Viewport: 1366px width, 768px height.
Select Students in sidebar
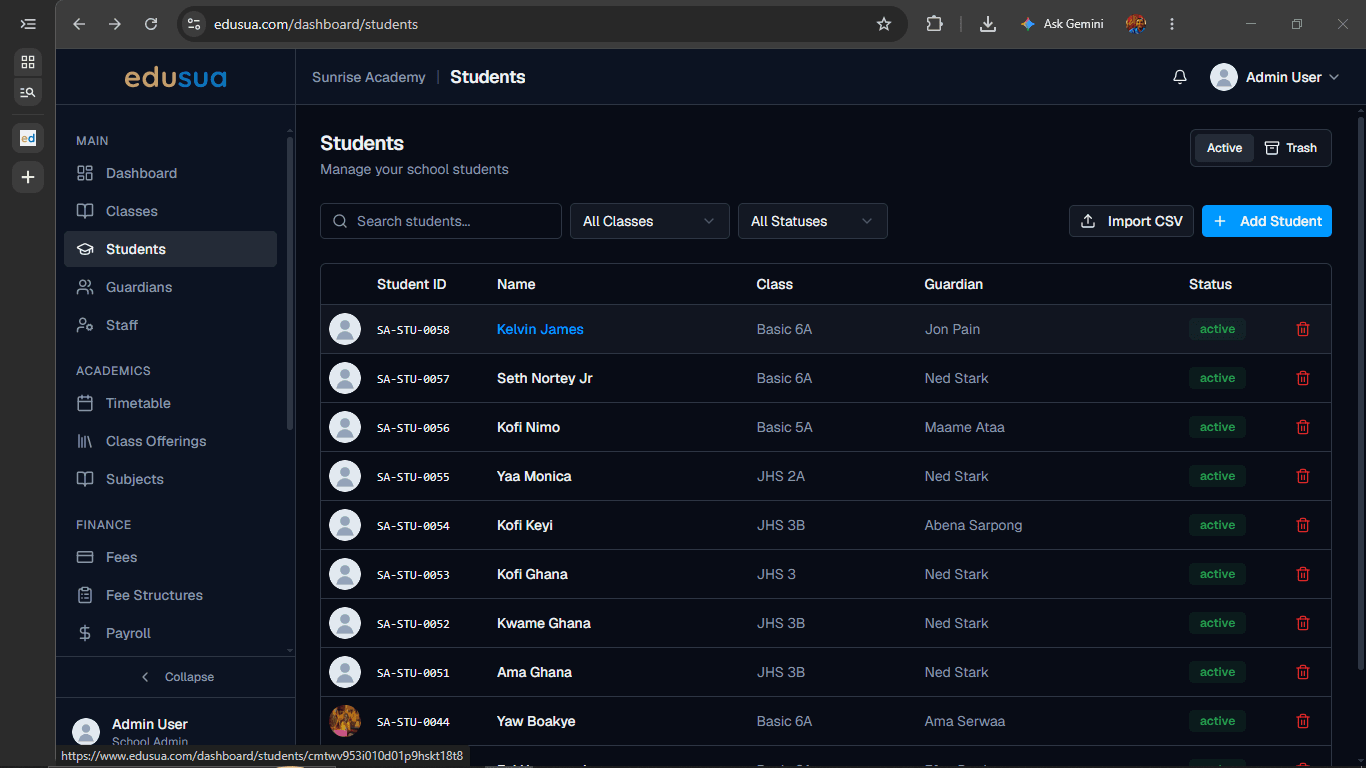point(170,249)
